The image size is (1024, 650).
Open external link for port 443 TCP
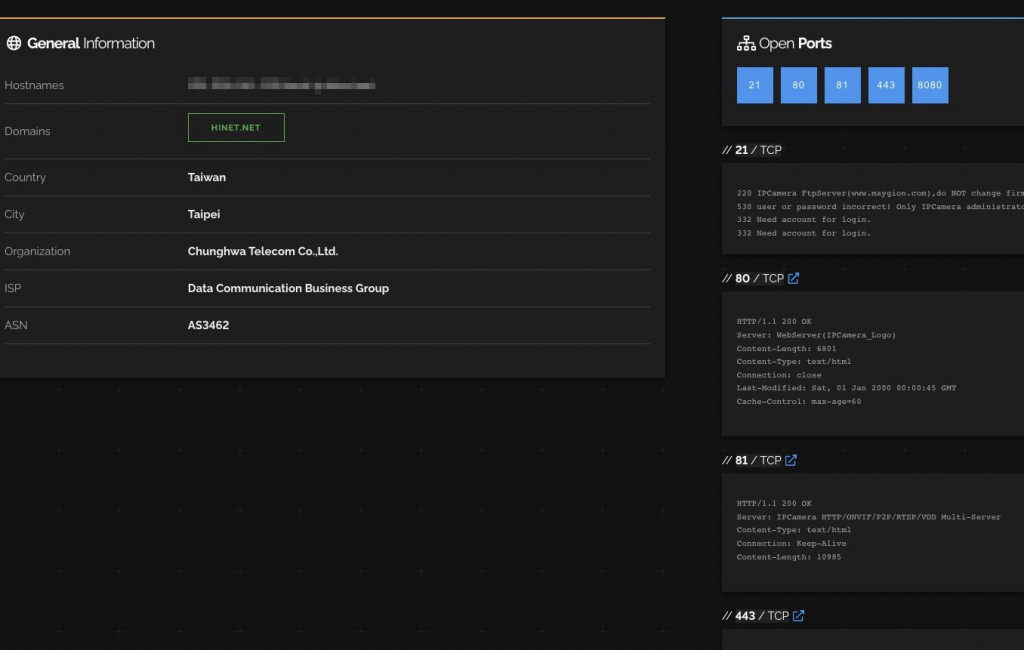(799, 616)
